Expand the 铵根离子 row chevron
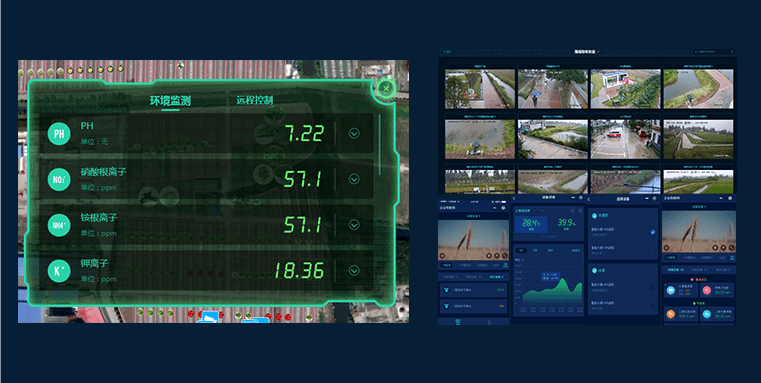The height and width of the screenshot is (383, 761). point(354,225)
